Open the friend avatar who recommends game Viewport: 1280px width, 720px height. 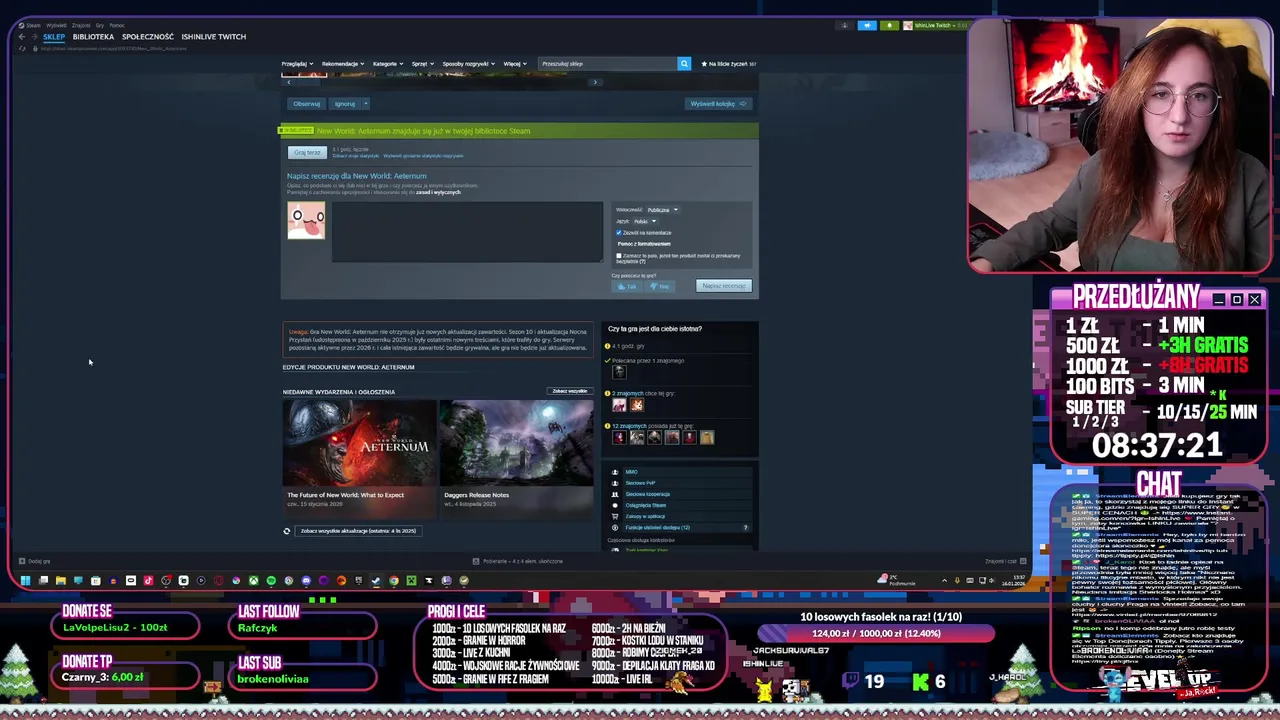(x=619, y=372)
